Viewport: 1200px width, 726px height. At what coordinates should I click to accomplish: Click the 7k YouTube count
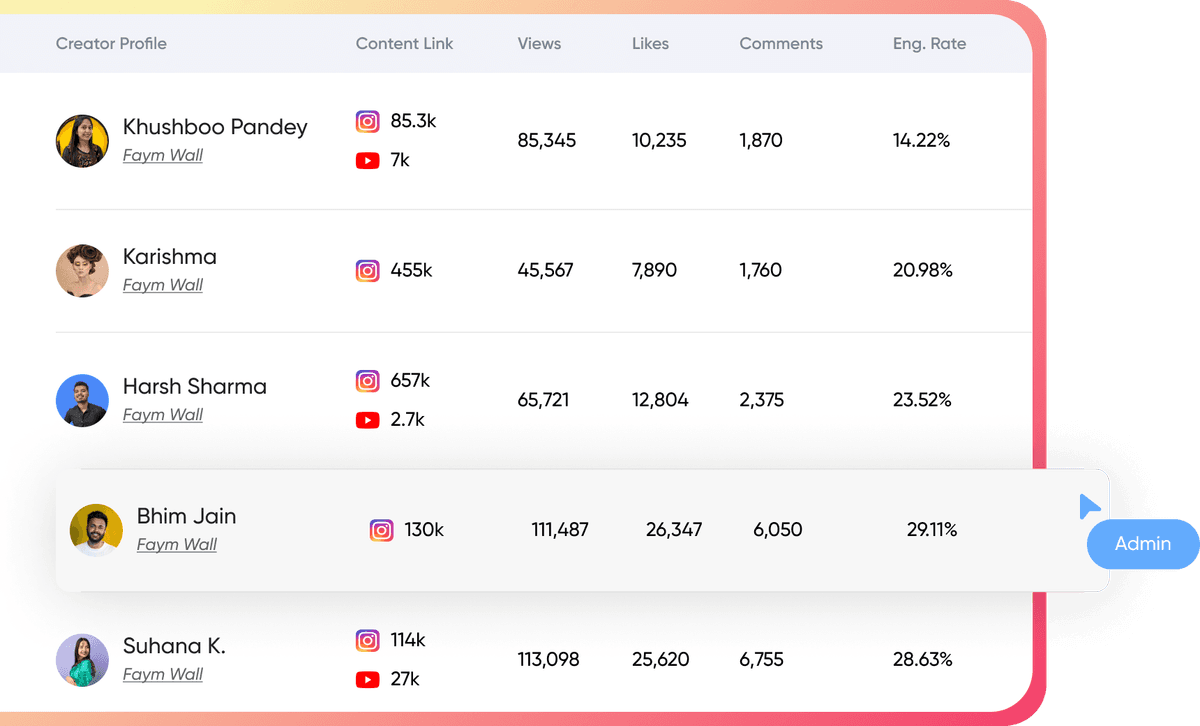[x=400, y=160]
